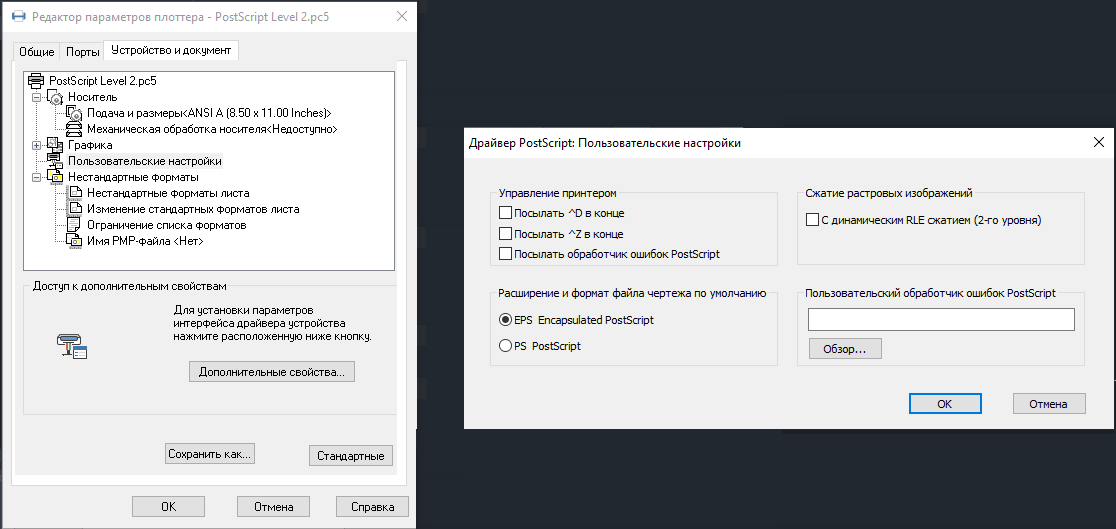The image size is (1116, 529).
Task: Click the Нестандартные форматы folder icon
Action: (55, 177)
